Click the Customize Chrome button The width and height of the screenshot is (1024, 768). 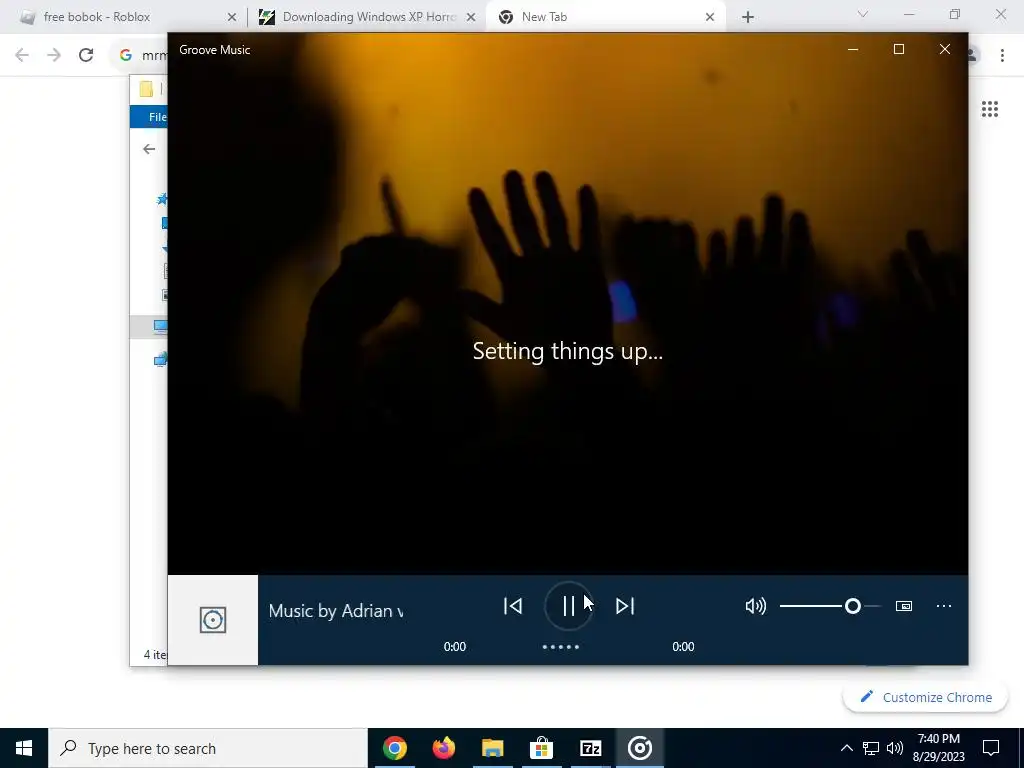[x=925, y=697]
